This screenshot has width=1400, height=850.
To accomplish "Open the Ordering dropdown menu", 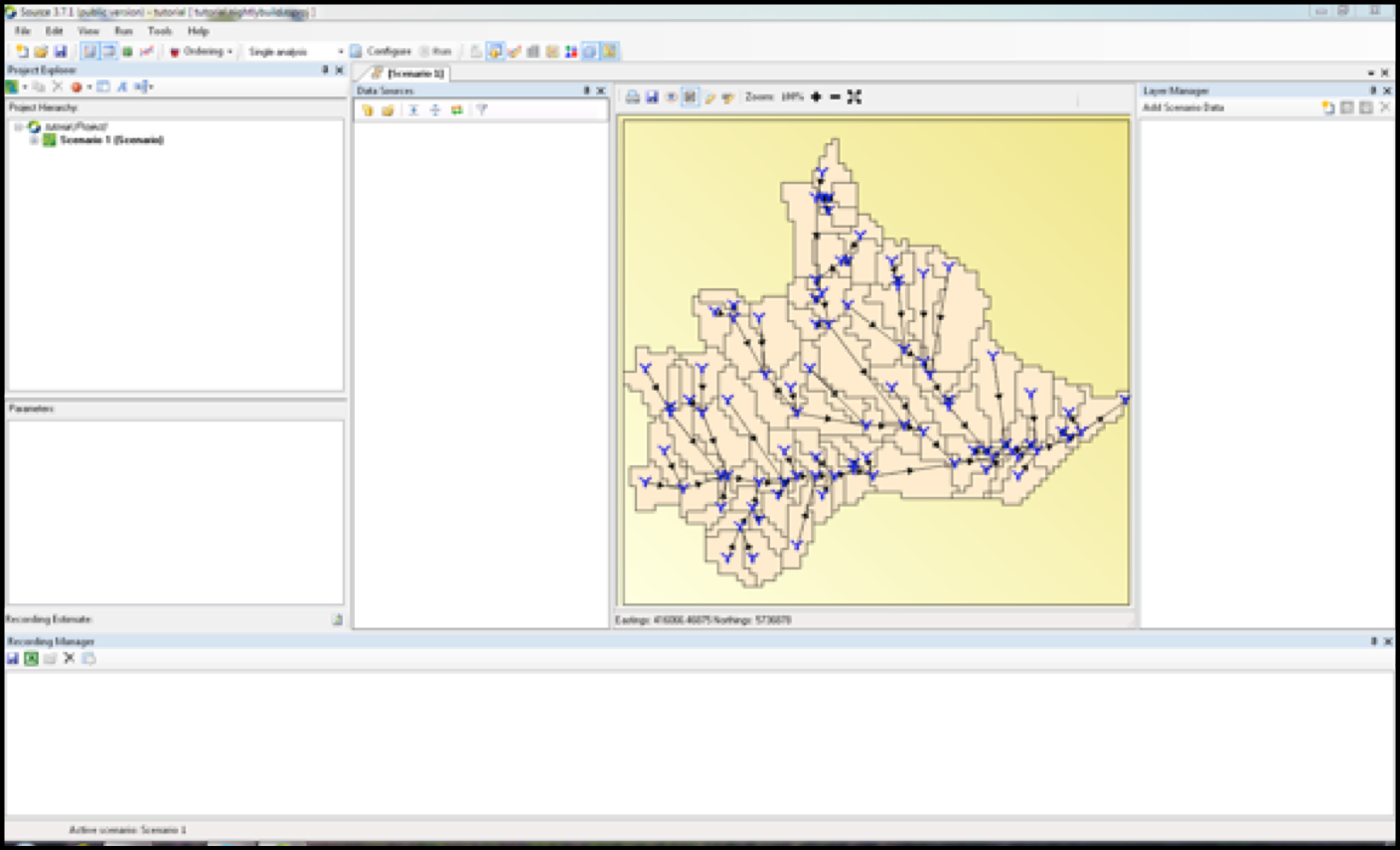I will 203,52.
